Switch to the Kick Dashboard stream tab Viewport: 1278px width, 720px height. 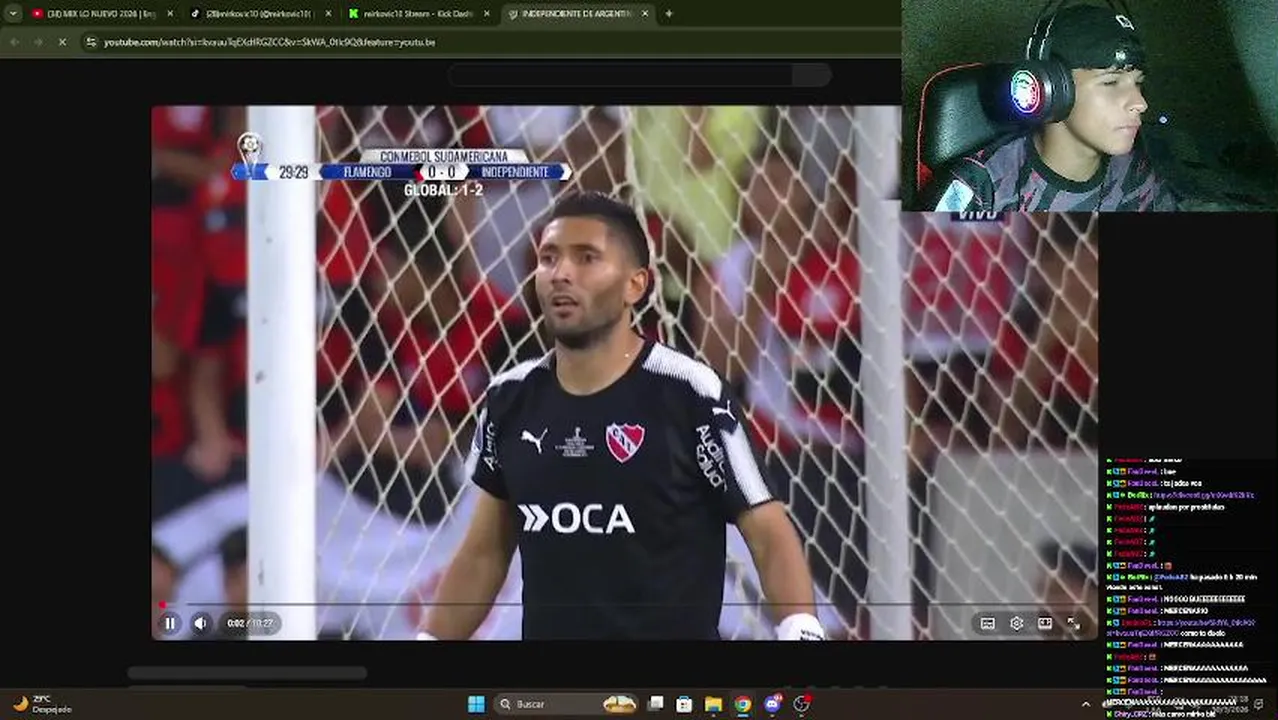418,14
